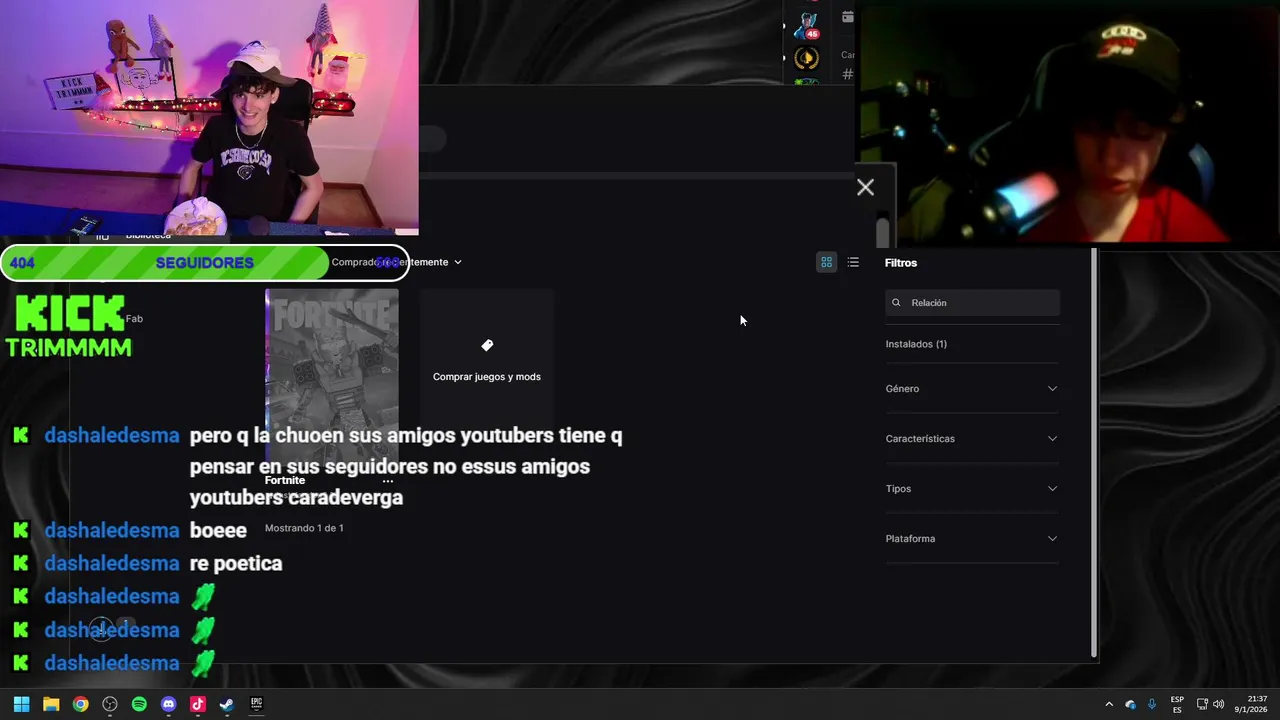Image resolution: width=1280 pixels, height=720 pixels.
Task: Expand the Características filter section
Action: click(x=972, y=438)
